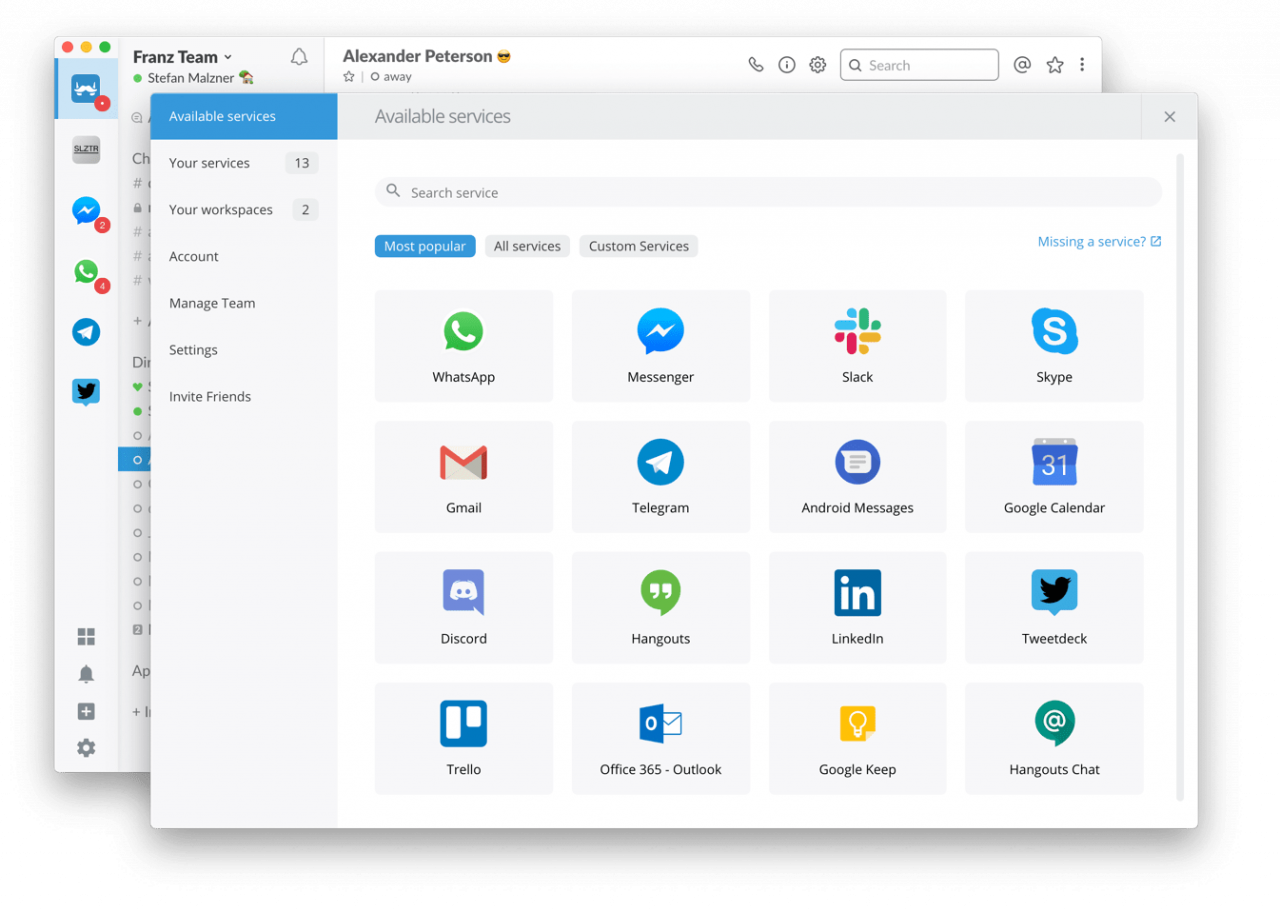This screenshot has height=912, width=1280.
Task: Open Account in settings menu
Action: (x=244, y=257)
